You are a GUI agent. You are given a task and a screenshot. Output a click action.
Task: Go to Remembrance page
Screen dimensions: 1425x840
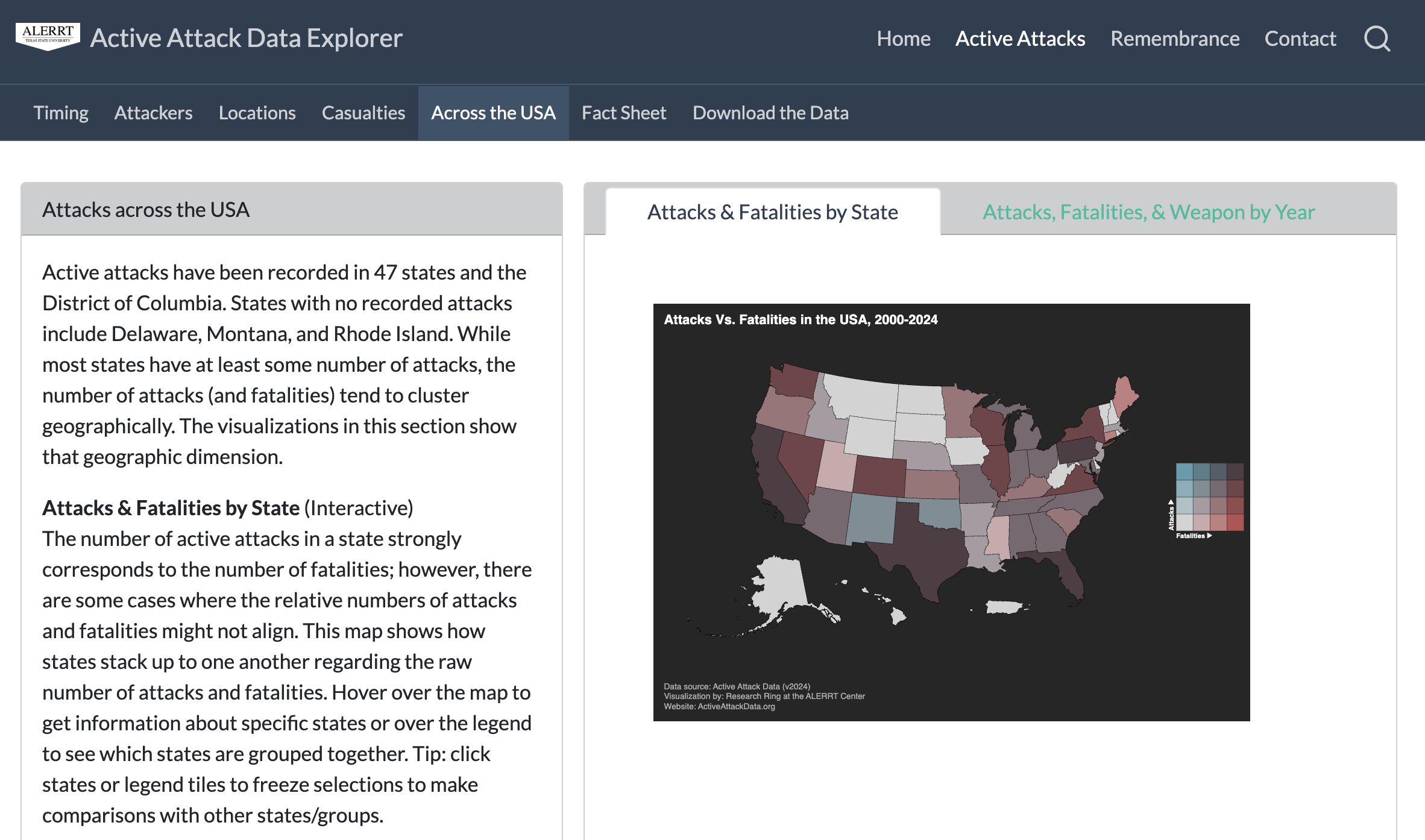[x=1175, y=39]
